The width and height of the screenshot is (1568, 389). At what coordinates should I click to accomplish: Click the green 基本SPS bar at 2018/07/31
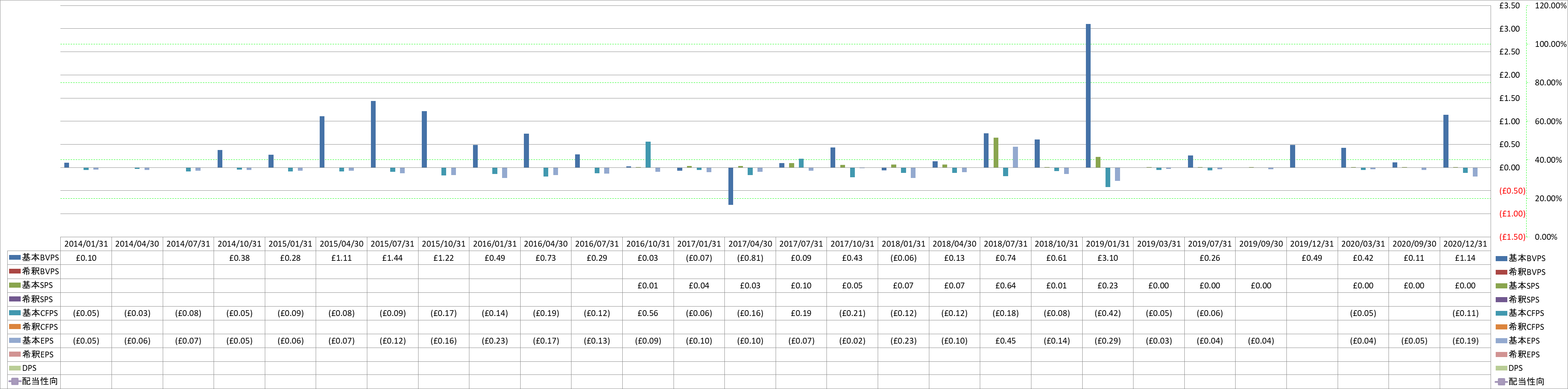(x=996, y=153)
